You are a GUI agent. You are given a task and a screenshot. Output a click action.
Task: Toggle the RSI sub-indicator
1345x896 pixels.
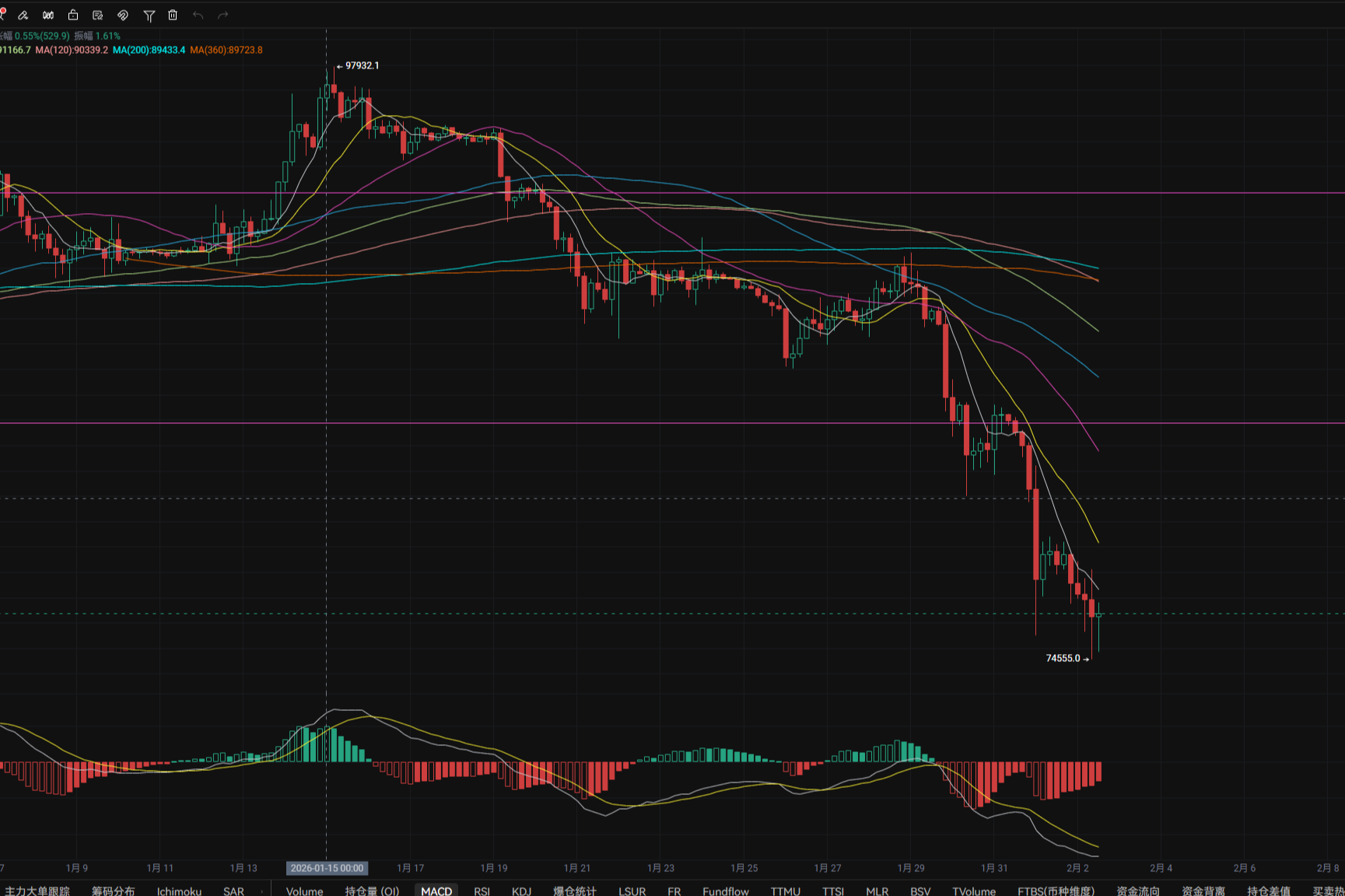pyautogui.click(x=482, y=891)
